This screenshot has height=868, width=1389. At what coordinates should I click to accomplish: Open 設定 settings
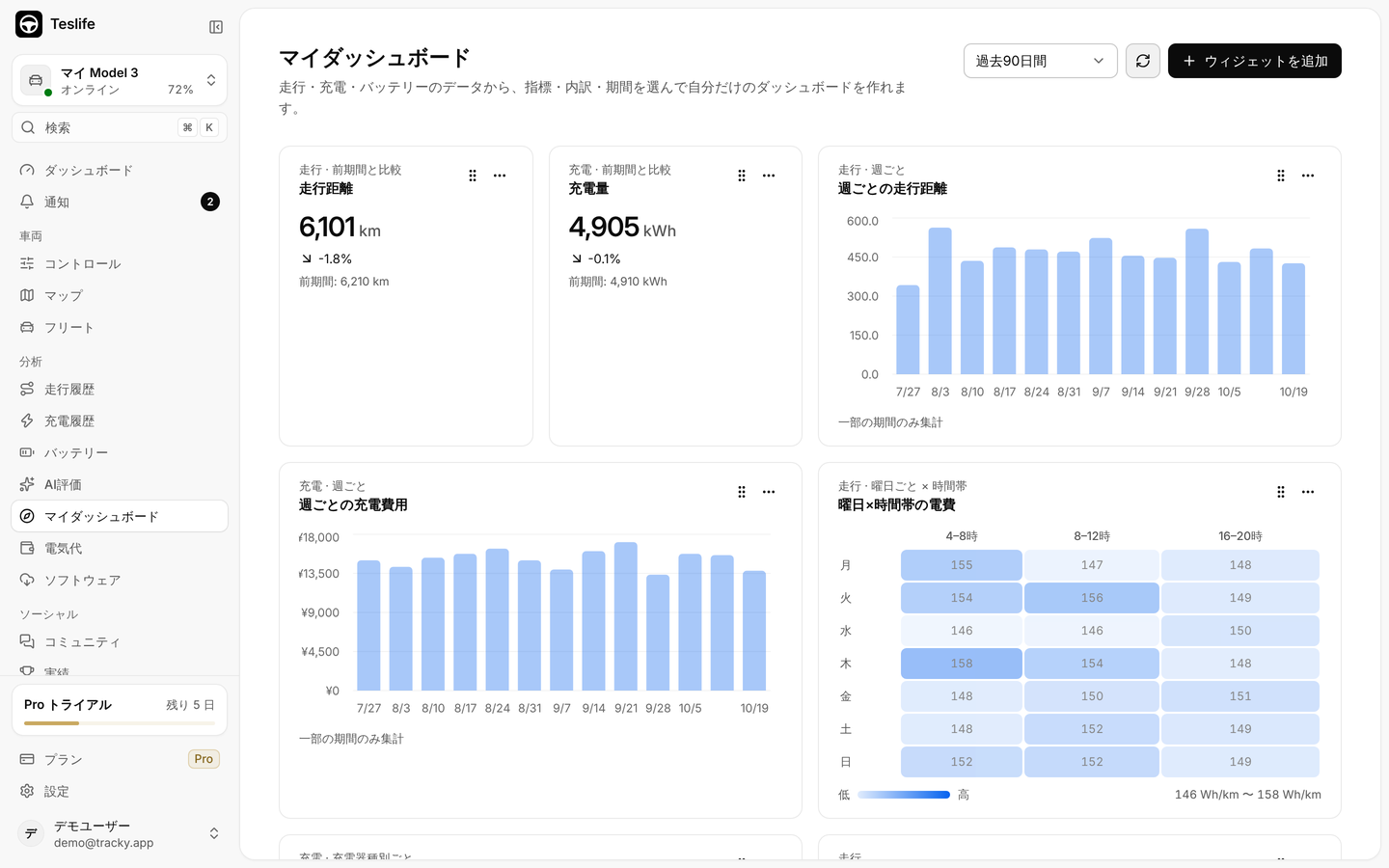120,791
